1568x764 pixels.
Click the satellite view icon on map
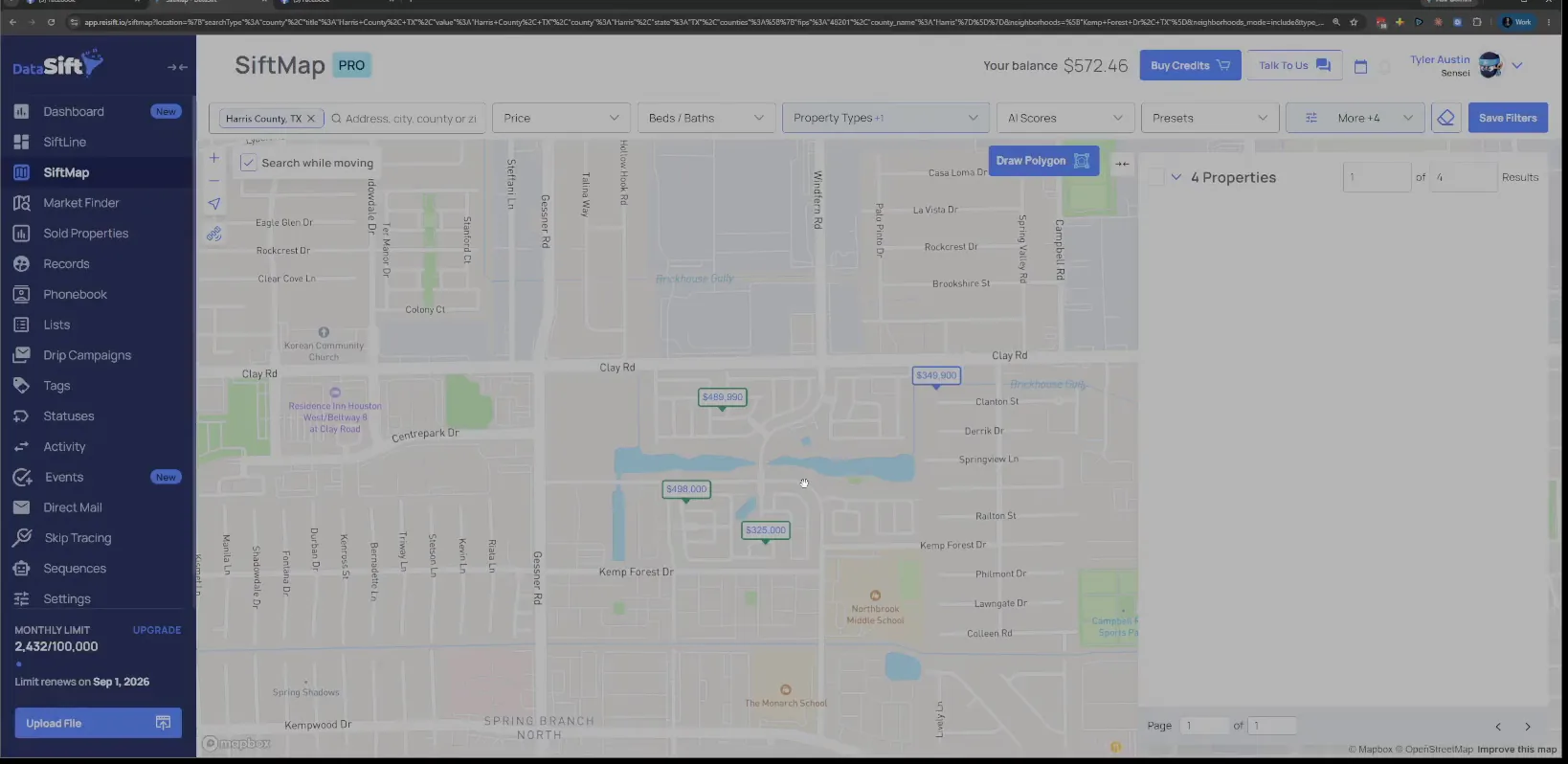(214, 234)
